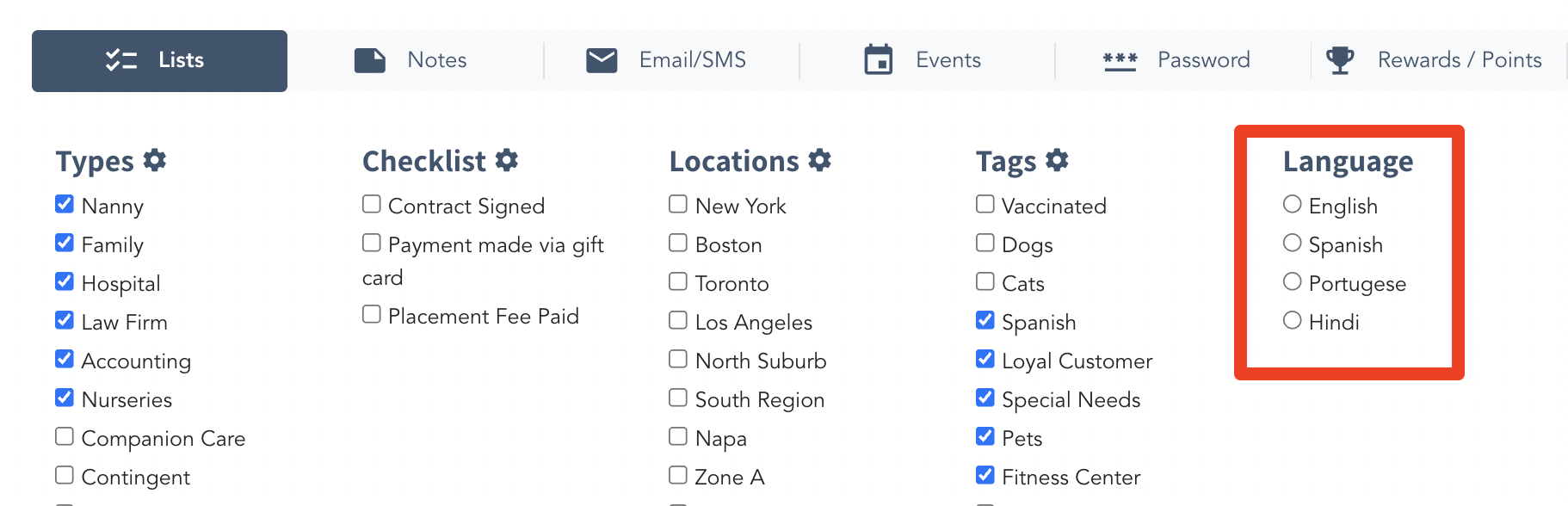
Task: Open the Tags settings gear
Action: 1057,160
